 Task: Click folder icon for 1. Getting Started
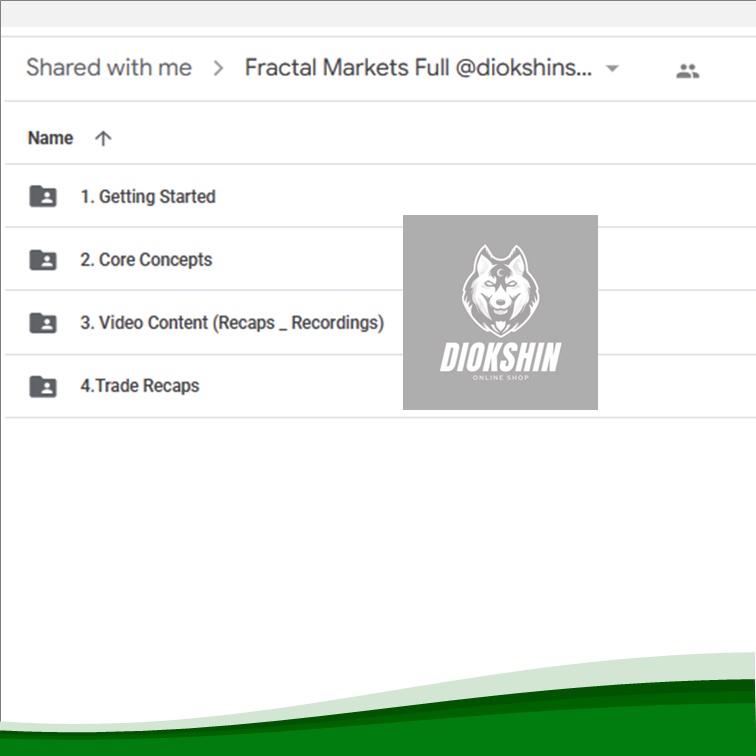43,196
